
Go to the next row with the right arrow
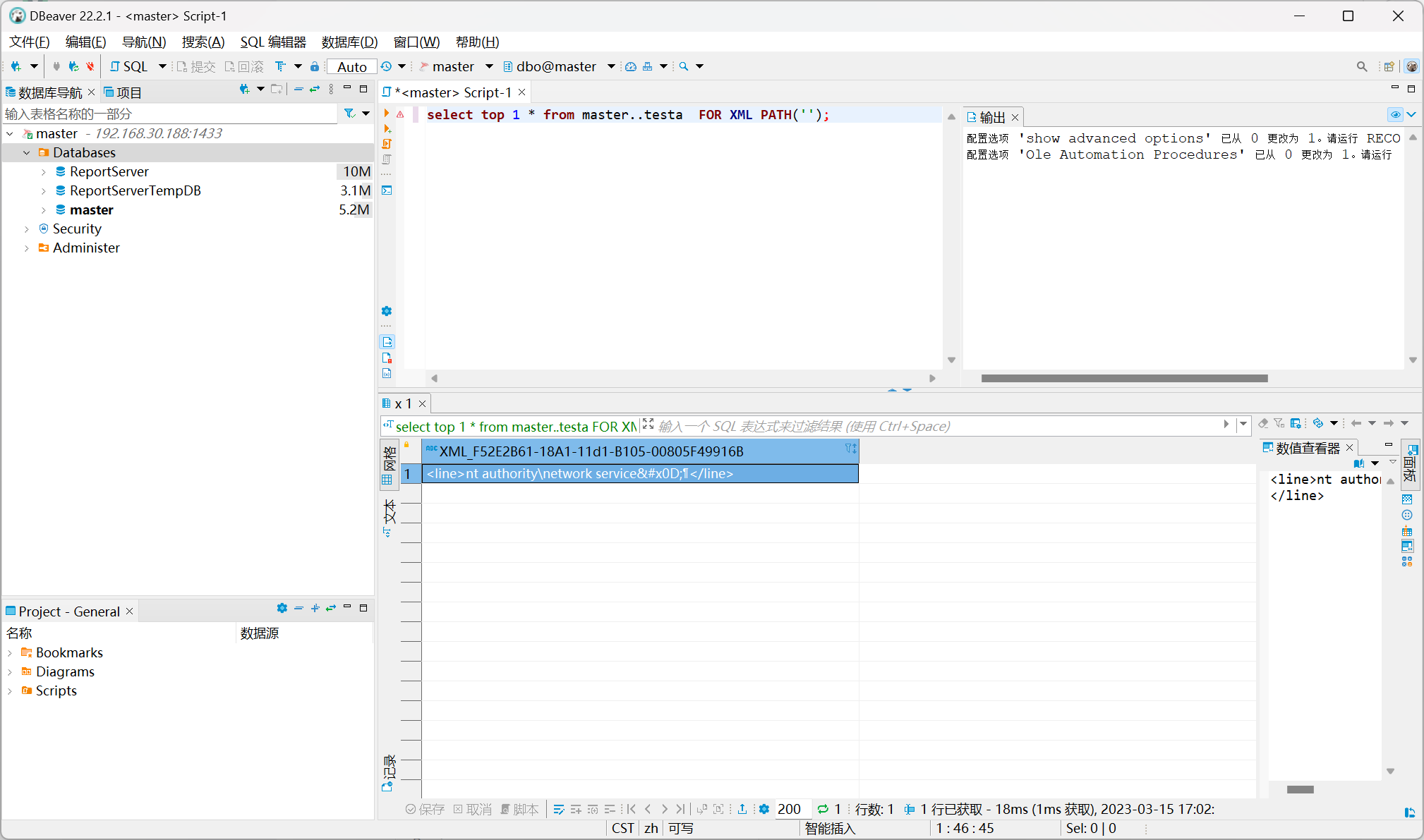(x=664, y=809)
